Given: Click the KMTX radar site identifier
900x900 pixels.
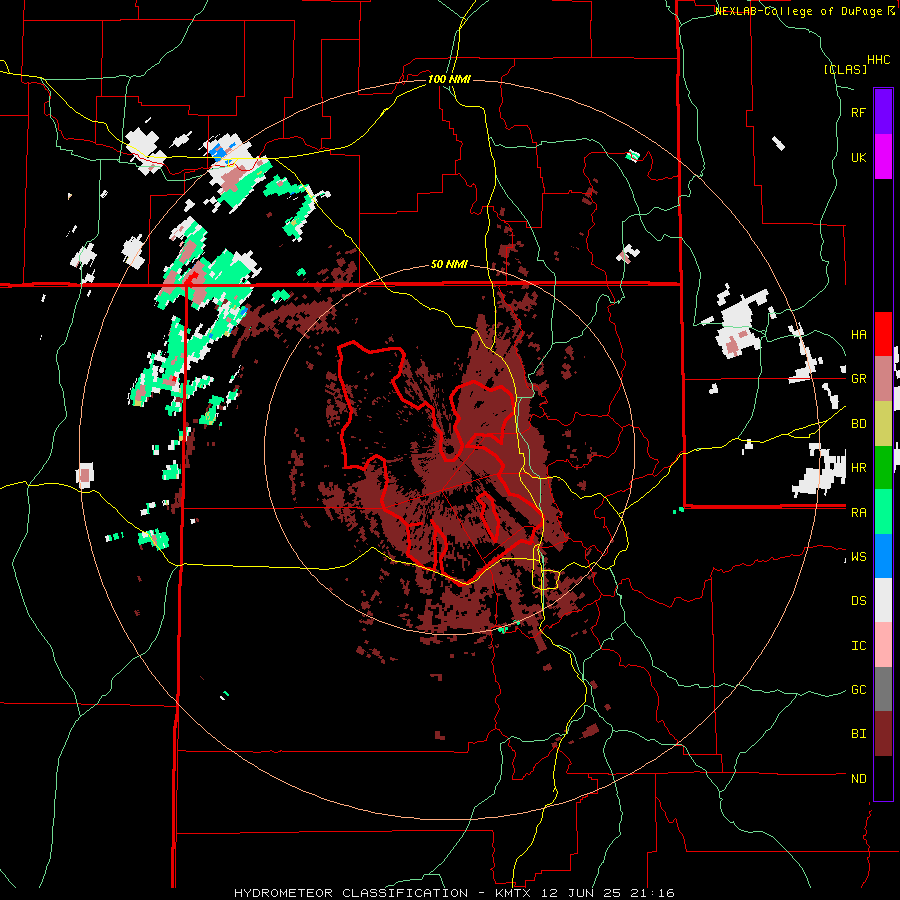Looking at the screenshot, I should tap(515, 893).
